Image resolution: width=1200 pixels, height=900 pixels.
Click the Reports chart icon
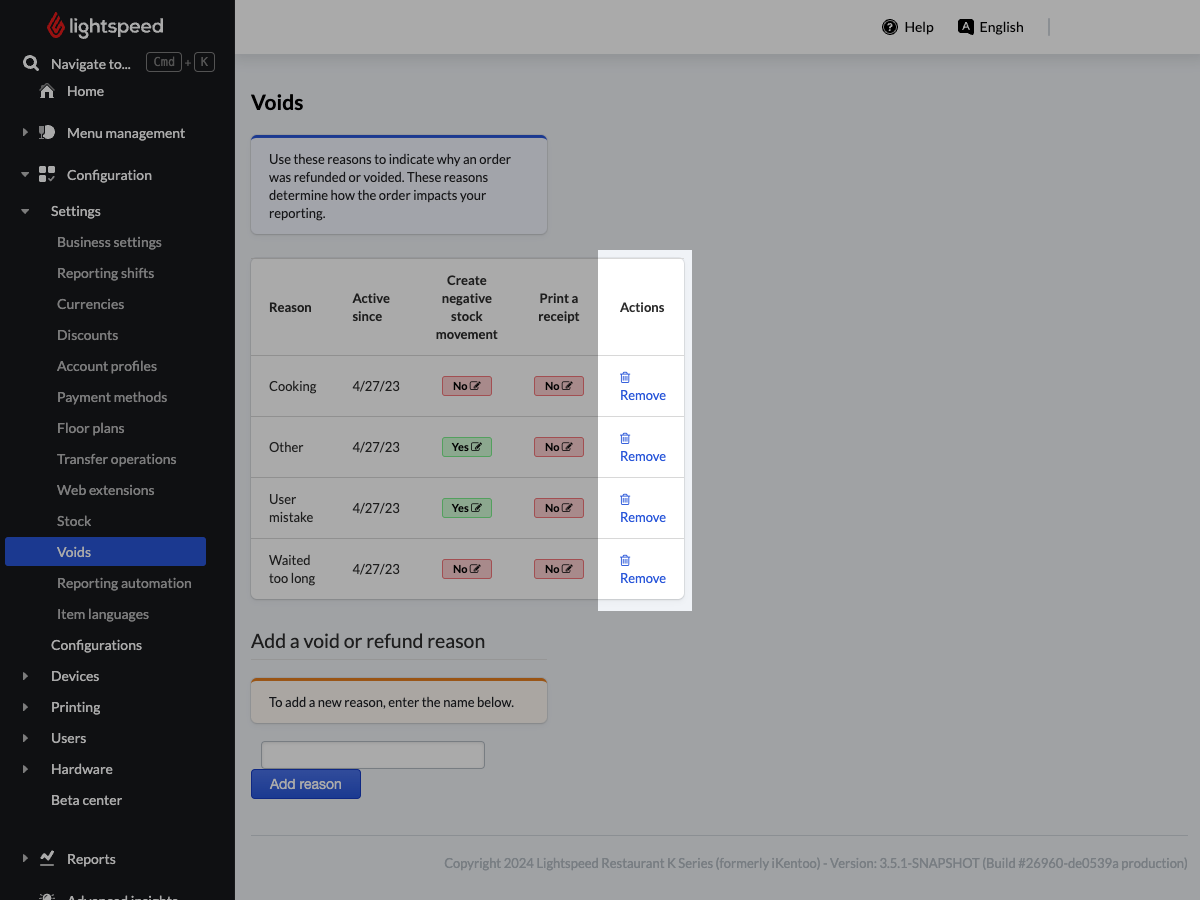(47, 858)
